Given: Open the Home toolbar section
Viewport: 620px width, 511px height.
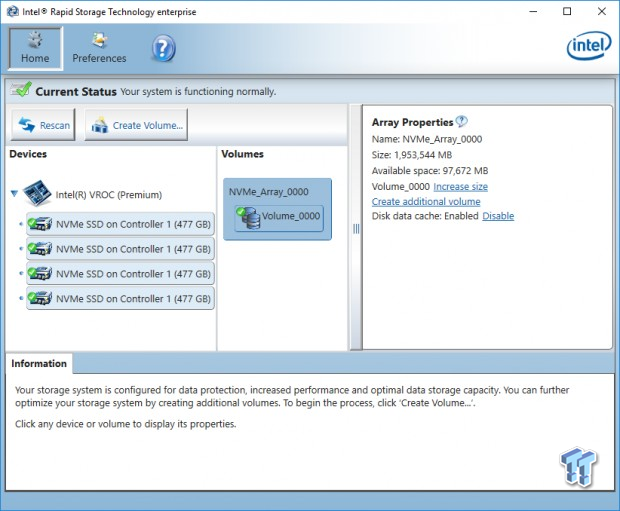Looking at the screenshot, I should (35, 48).
